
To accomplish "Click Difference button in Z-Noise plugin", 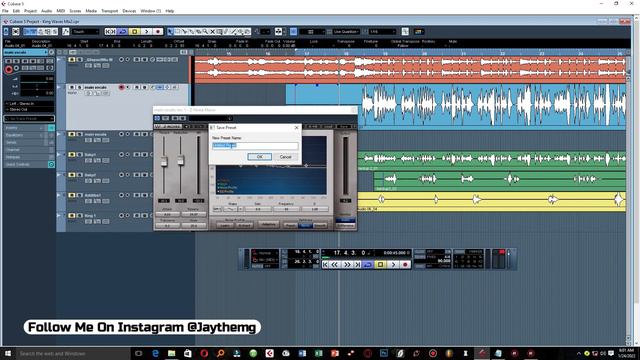I will [345, 225].
